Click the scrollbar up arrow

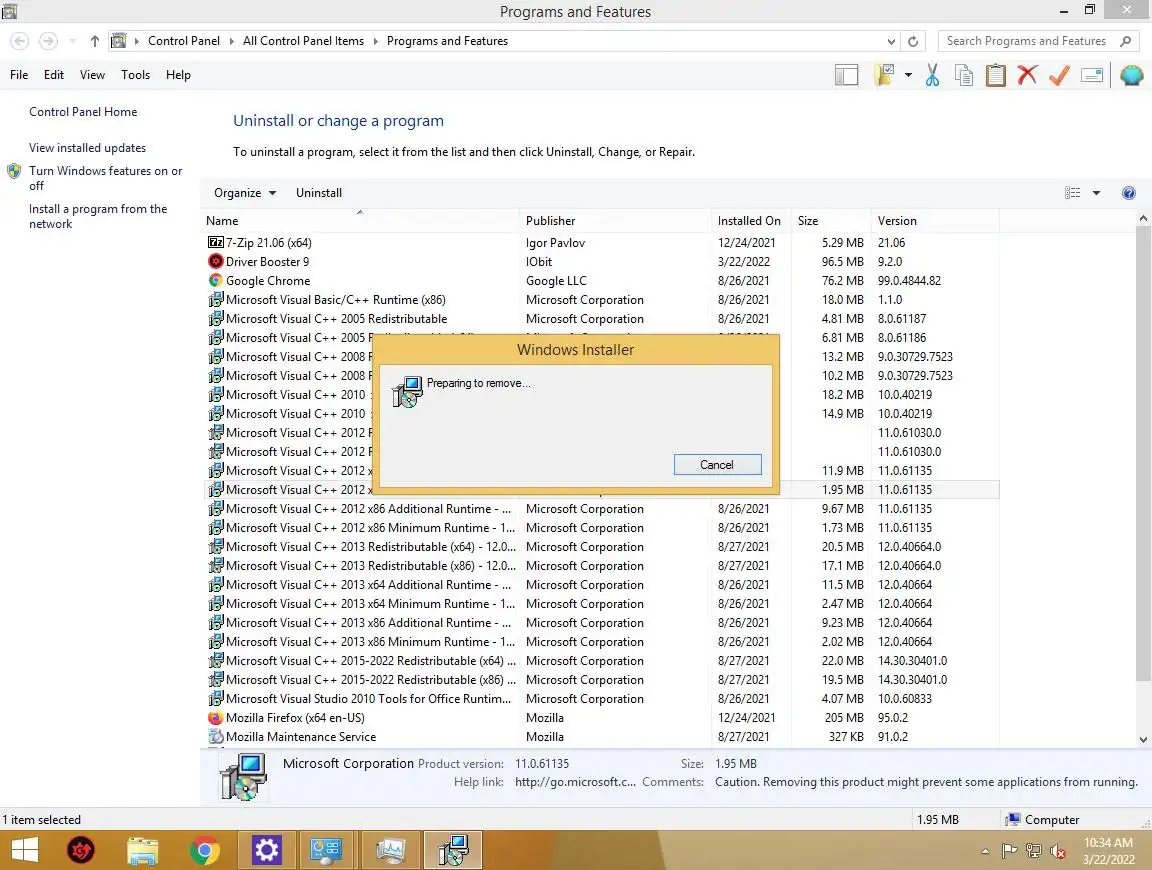click(1143, 218)
